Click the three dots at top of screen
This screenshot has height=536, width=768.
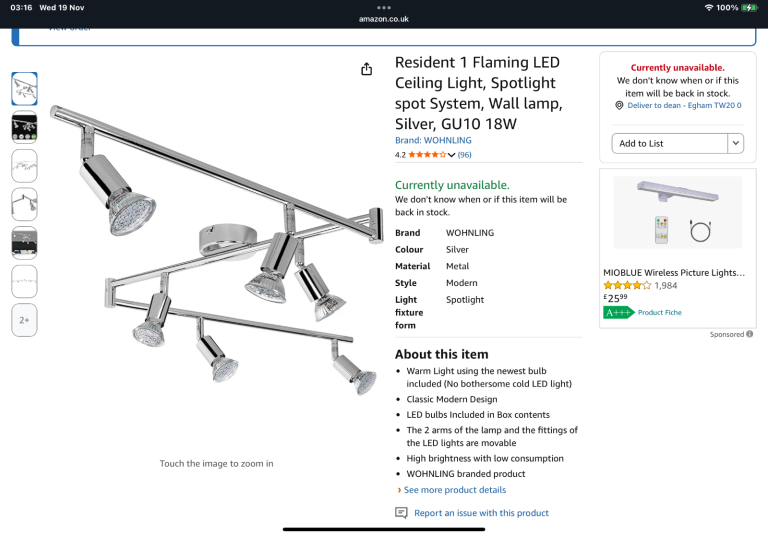tap(384, 7)
